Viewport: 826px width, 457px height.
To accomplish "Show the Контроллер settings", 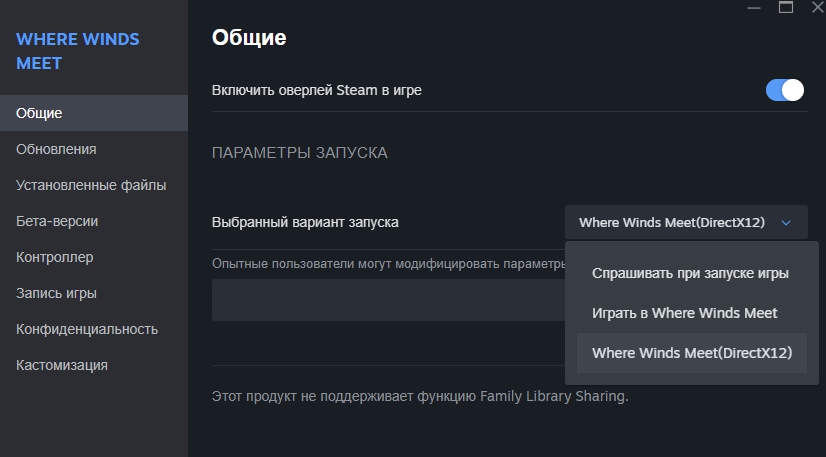I will coord(55,257).
